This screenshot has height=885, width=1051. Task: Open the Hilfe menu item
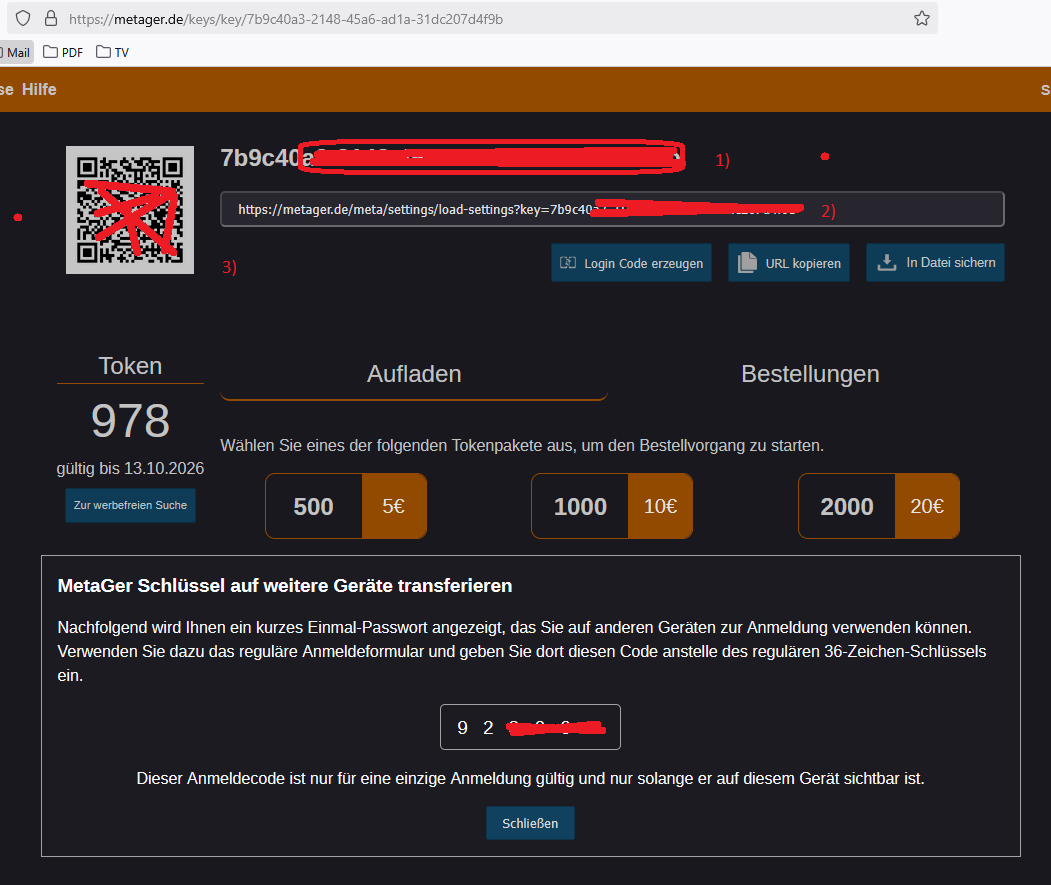(x=39, y=89)
